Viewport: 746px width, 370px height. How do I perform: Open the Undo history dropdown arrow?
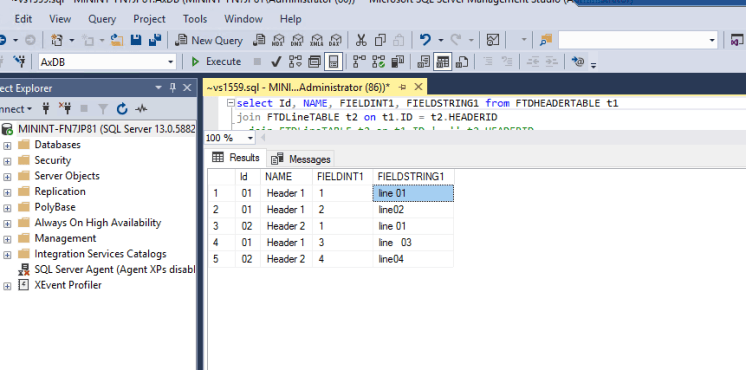(441, 40)
